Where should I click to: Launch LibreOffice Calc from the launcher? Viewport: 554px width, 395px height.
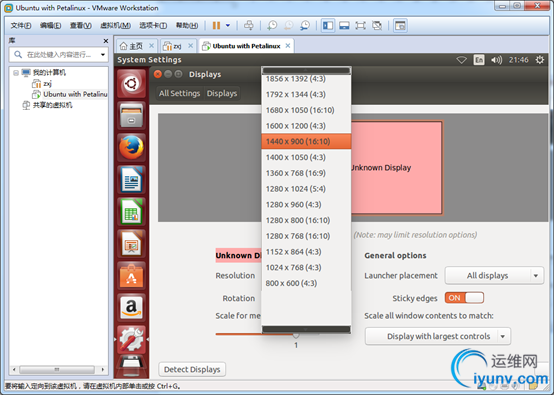pos(131,212)
